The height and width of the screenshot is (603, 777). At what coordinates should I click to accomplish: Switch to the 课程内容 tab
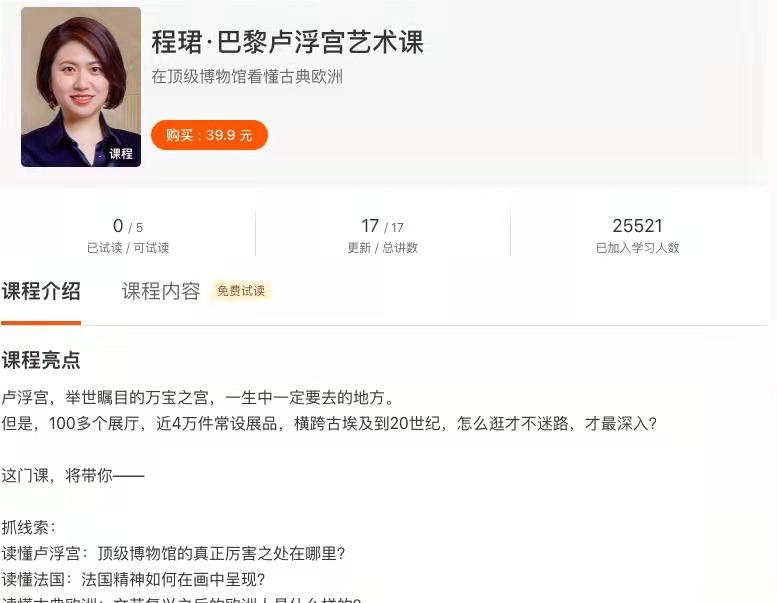[161, 291]
